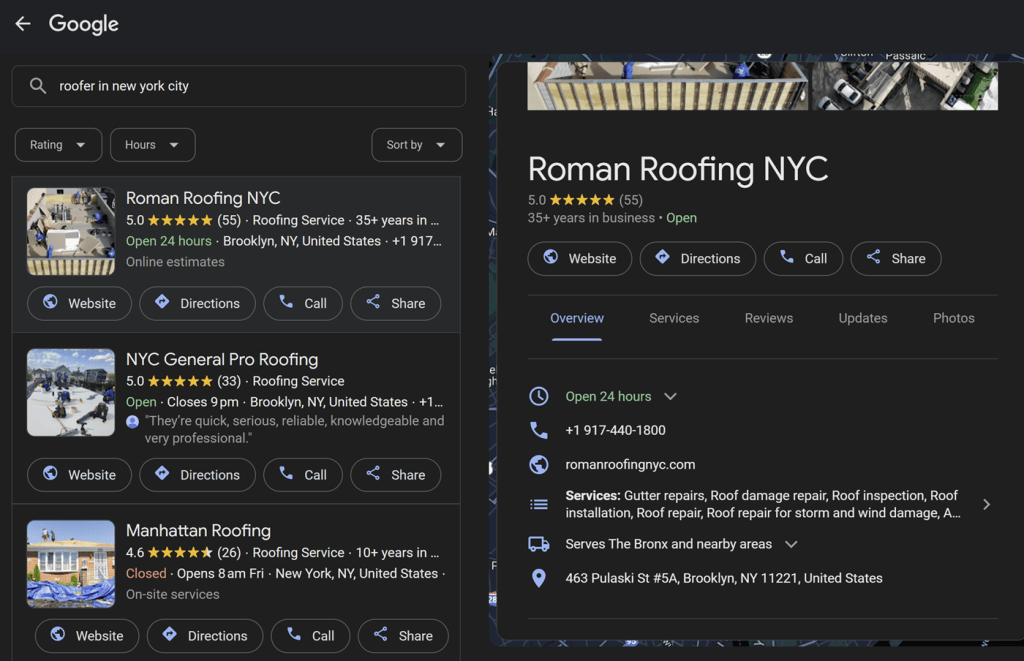The image size is (1024, 661).
Task: Open the Hours filter dropdown
Action: (152, 145)
